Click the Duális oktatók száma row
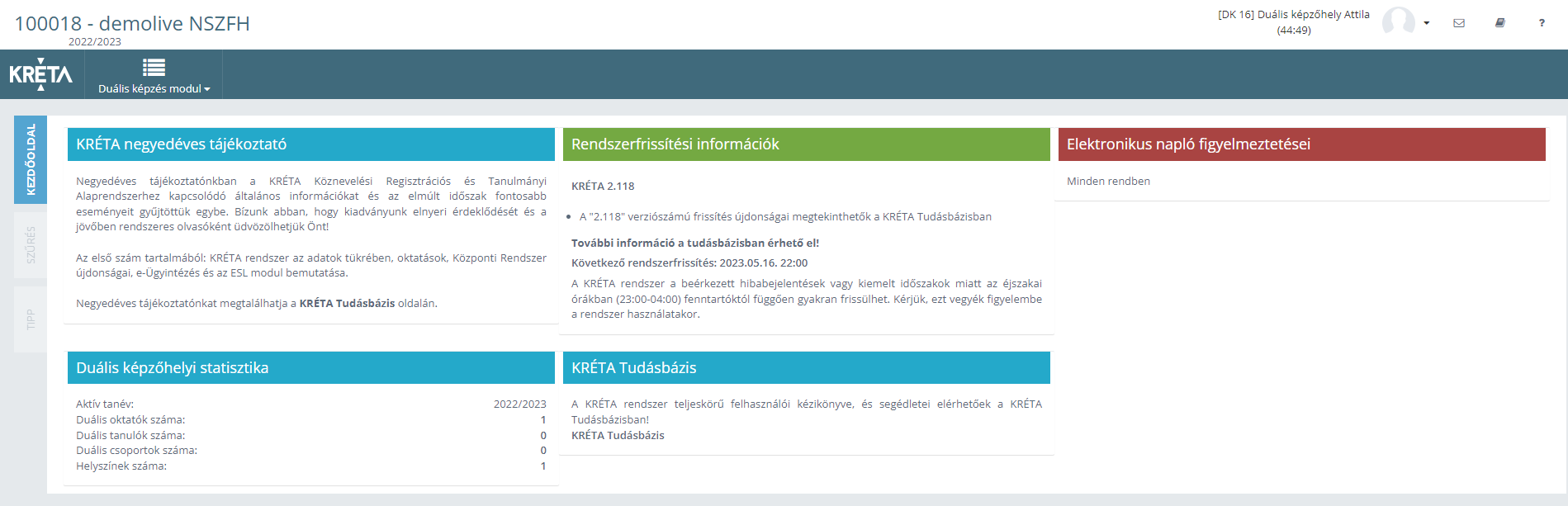This screenshot has height=506, width=1568. tap(311, 420)
